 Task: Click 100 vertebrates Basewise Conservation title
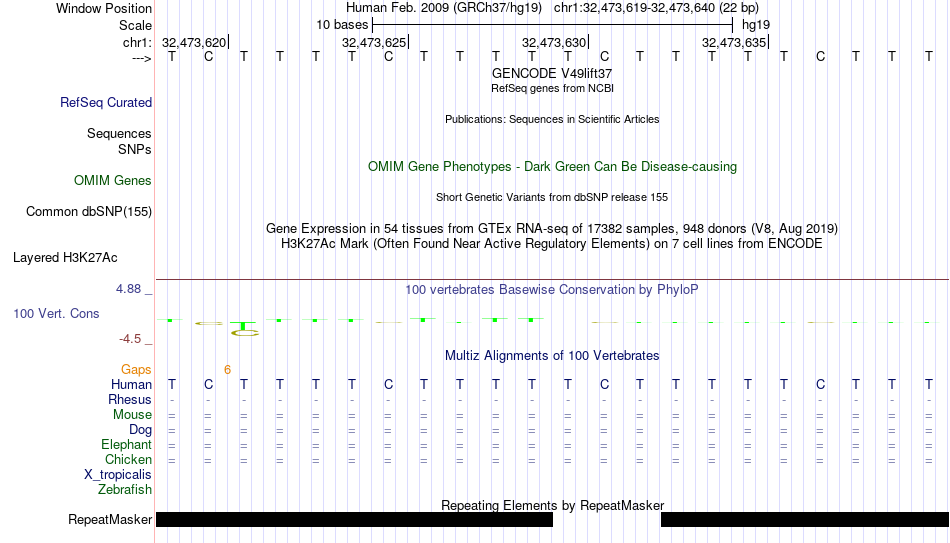click(x=552, y=290)
